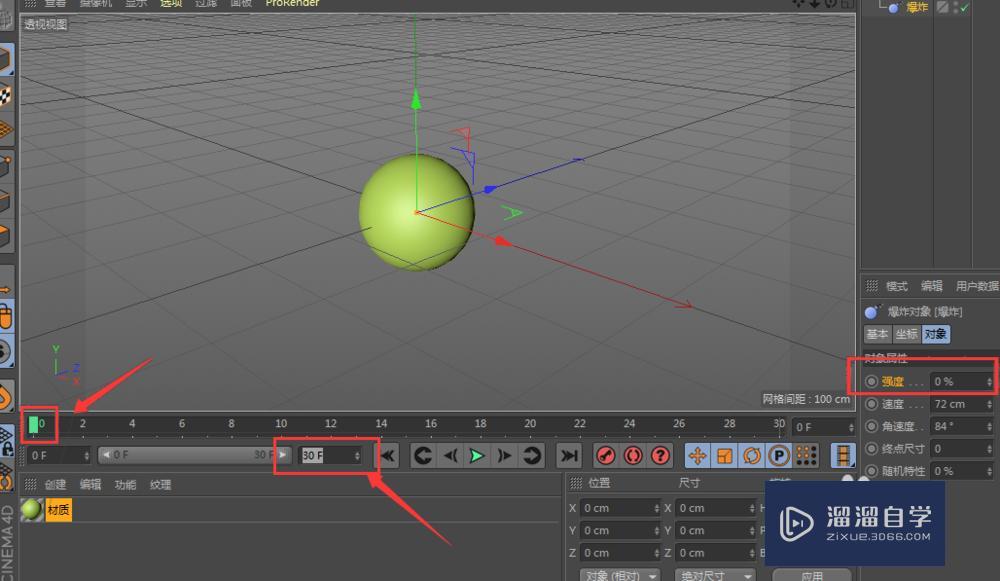This screenshot has width=1000, height=581.
Task: Open the 编辑 menu in material manager
Action: point(90,485)
